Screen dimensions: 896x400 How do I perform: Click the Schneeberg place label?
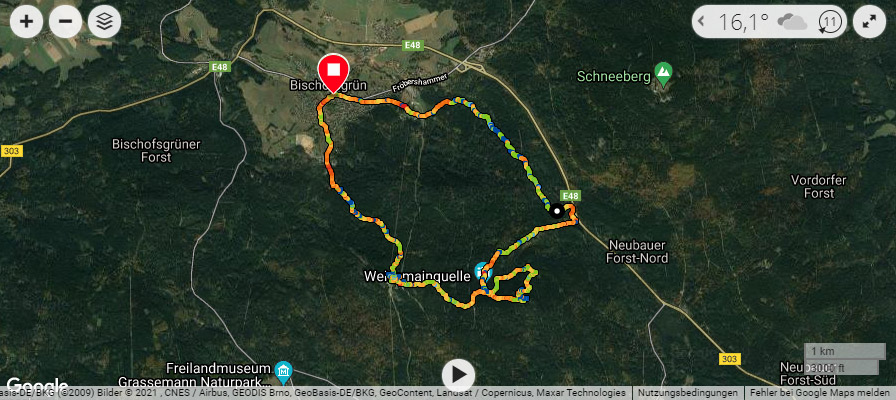point(614,77)
